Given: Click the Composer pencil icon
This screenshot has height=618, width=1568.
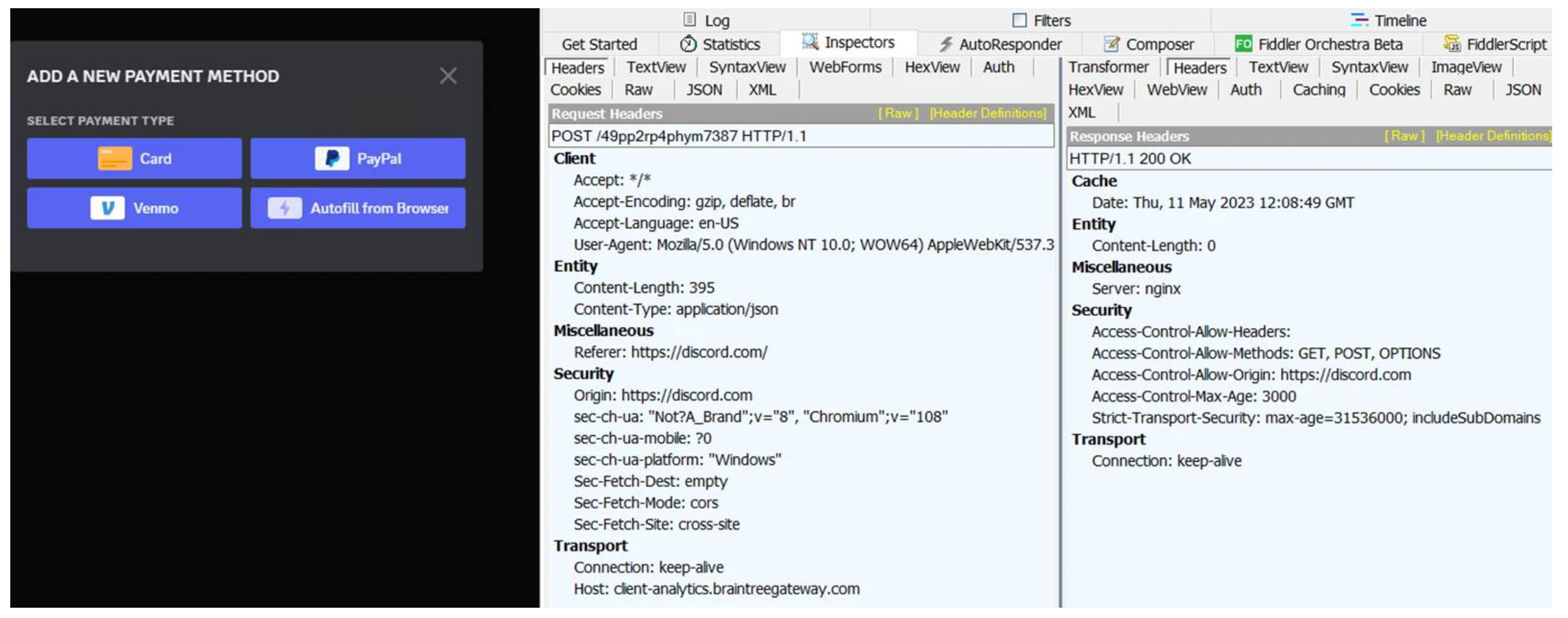Looking at the screenshot, I should tap(1111, 44).
